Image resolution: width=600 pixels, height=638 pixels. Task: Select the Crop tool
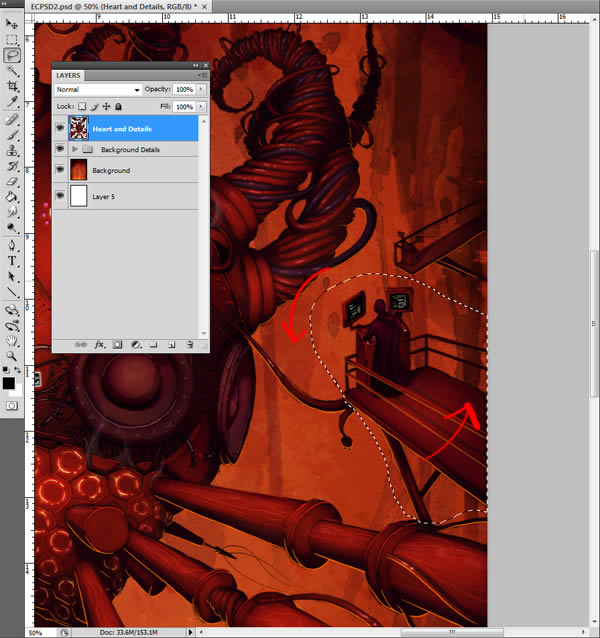pos(11,85)
